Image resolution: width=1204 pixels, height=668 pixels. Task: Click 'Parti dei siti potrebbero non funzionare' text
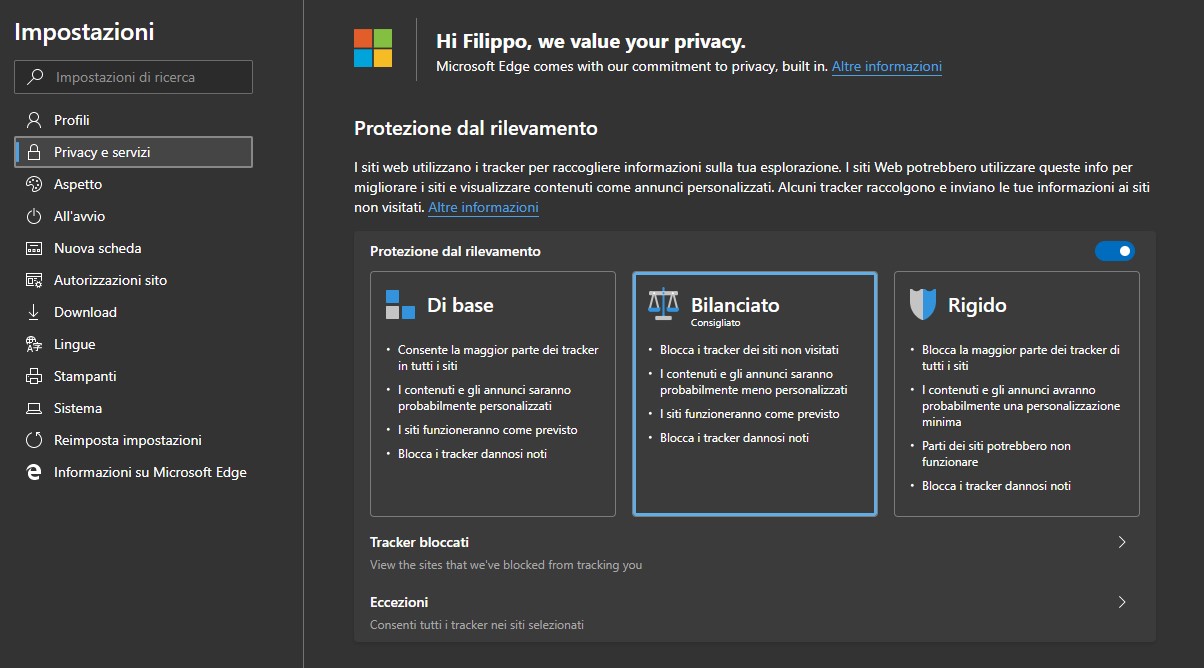[x=996, y=454]
